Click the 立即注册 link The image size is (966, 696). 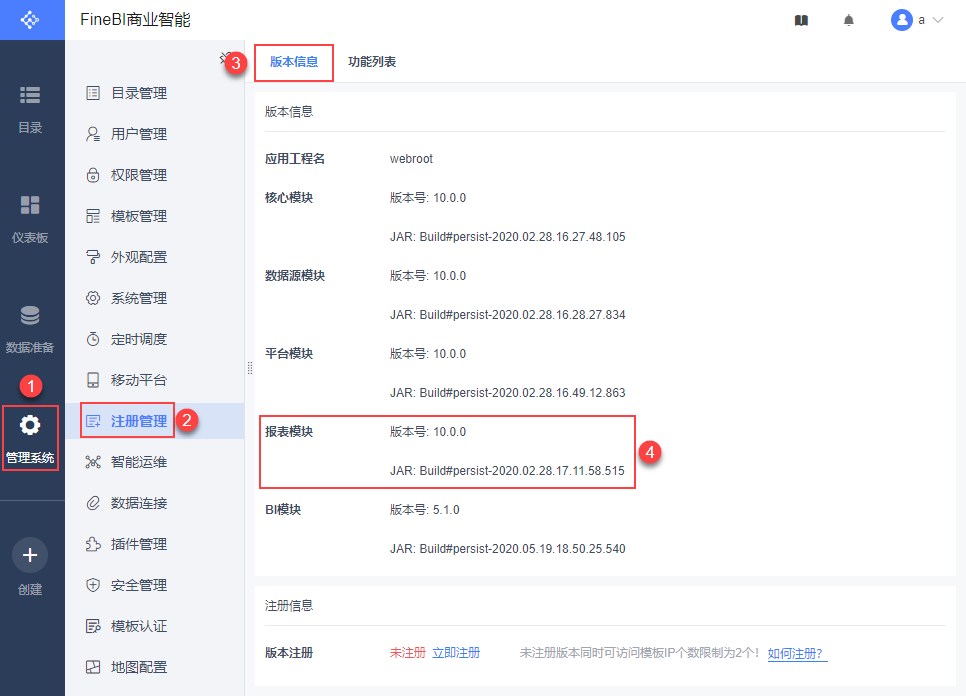pos(456,653)
